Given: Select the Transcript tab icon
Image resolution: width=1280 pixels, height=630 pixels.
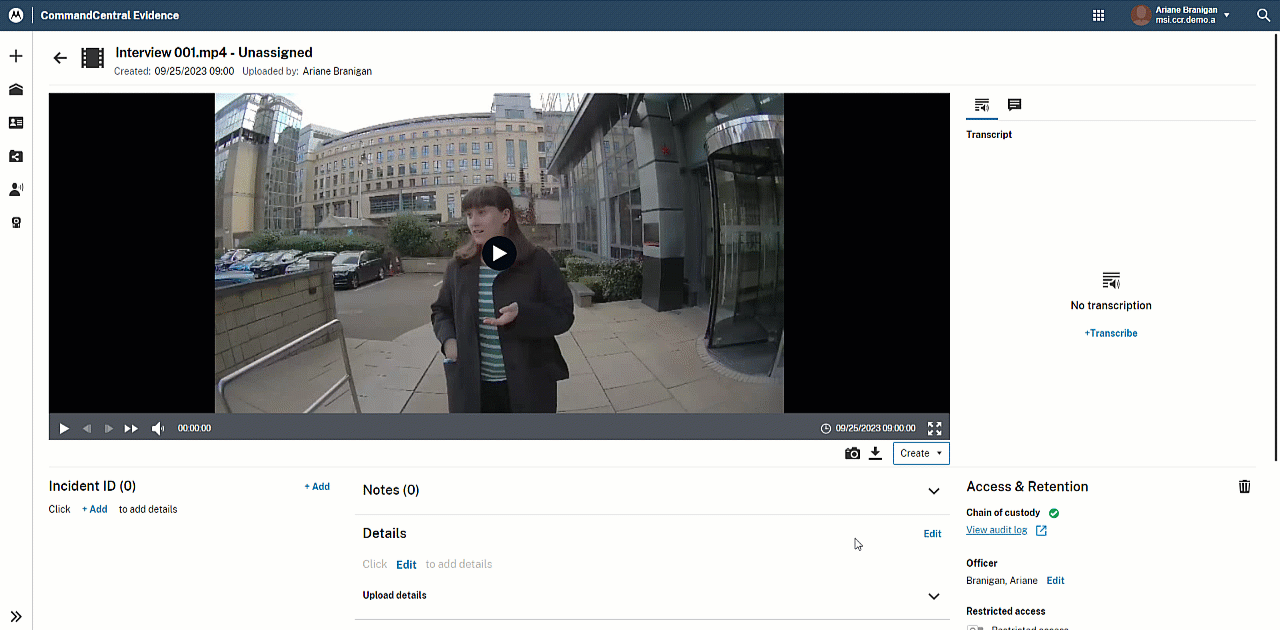Looking at the screenshot, I should click(982, 105).
